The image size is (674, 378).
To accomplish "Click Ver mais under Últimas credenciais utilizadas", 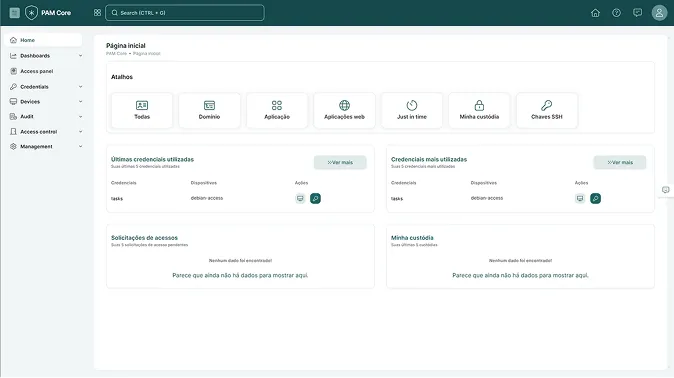I will pos(340,162).
